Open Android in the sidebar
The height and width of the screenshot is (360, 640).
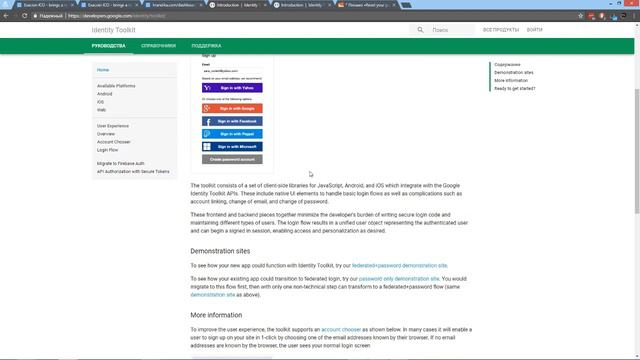pyautogui.click(x=104, y=94)
